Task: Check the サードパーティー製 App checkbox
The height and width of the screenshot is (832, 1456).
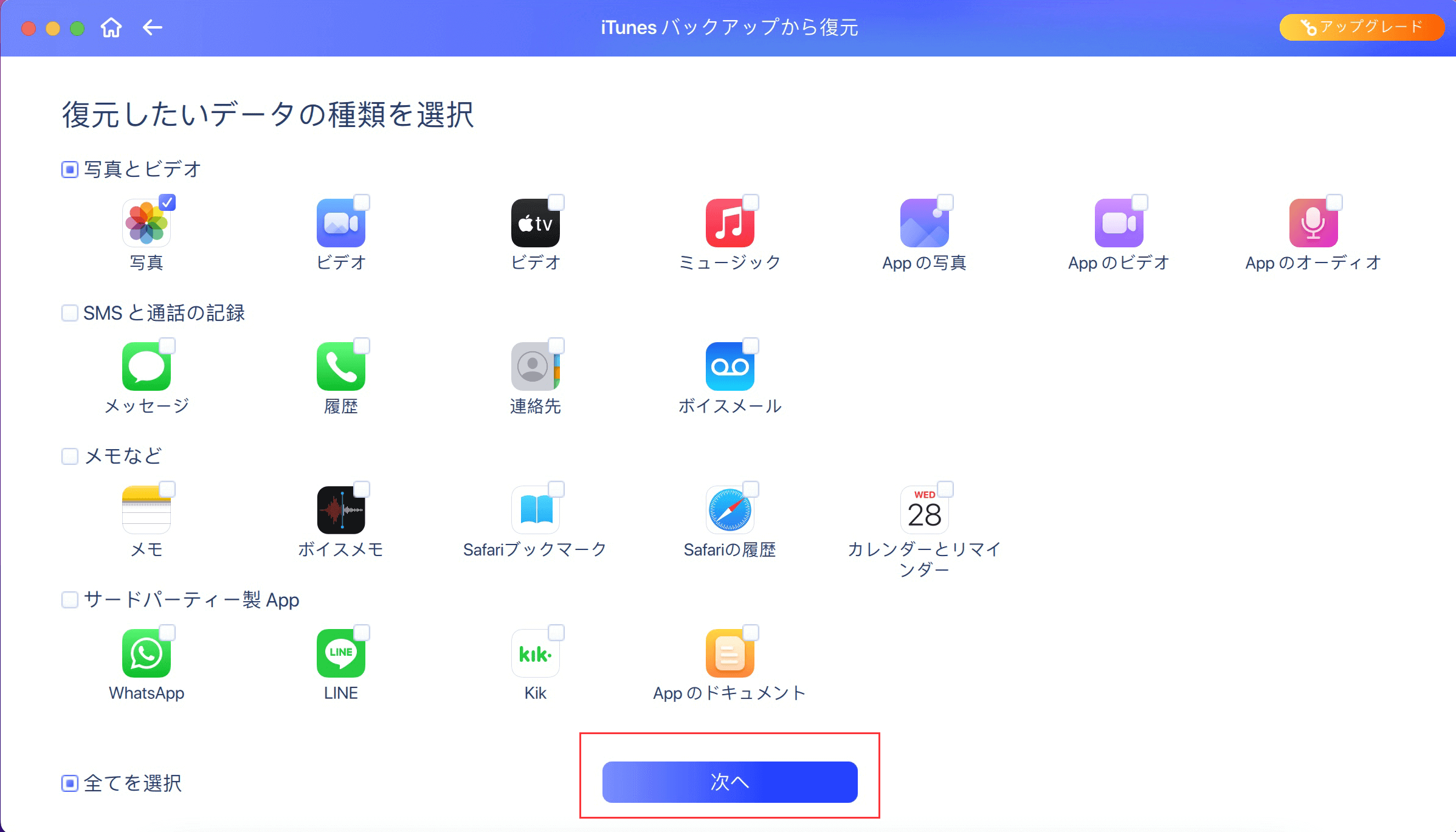Action: pos(70,600)
